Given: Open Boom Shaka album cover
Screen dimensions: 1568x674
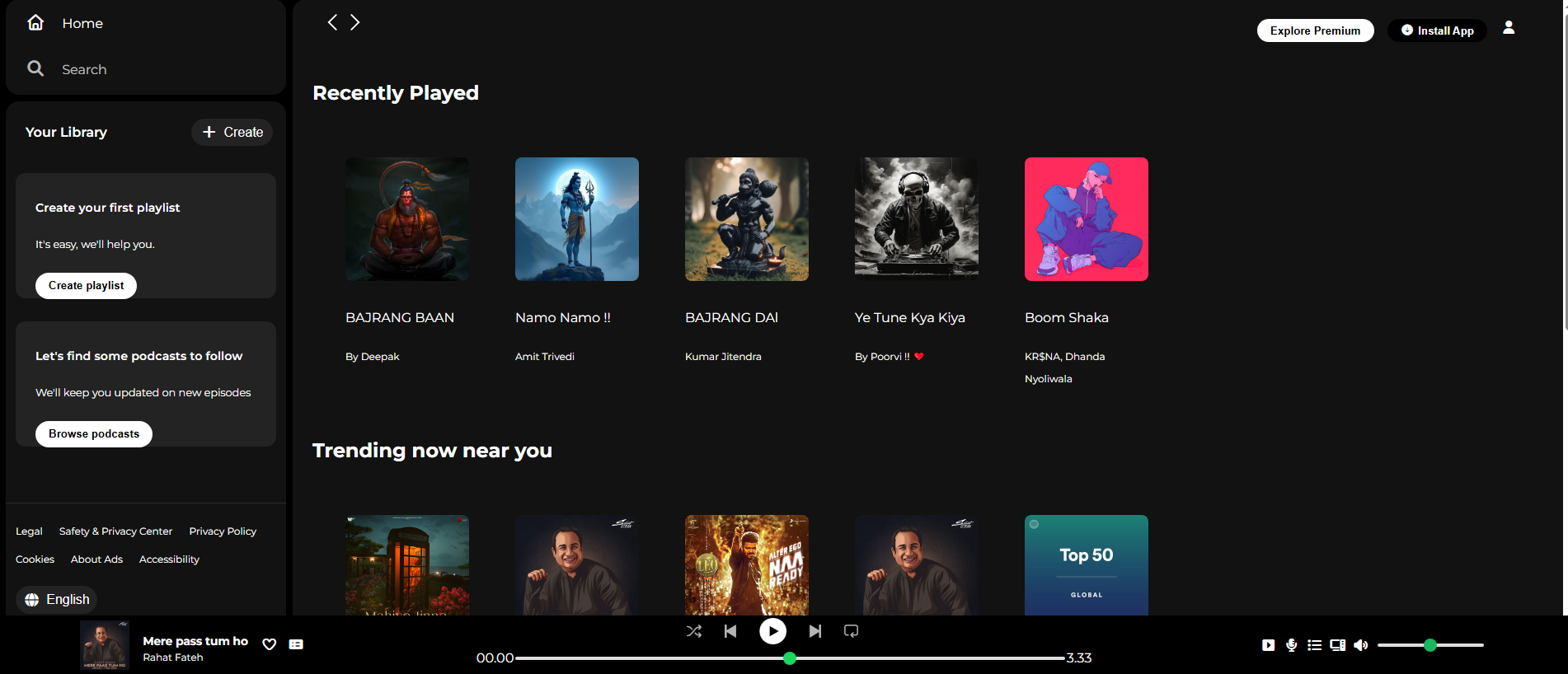Looking at the screenshot, I should pos(1087,219).
